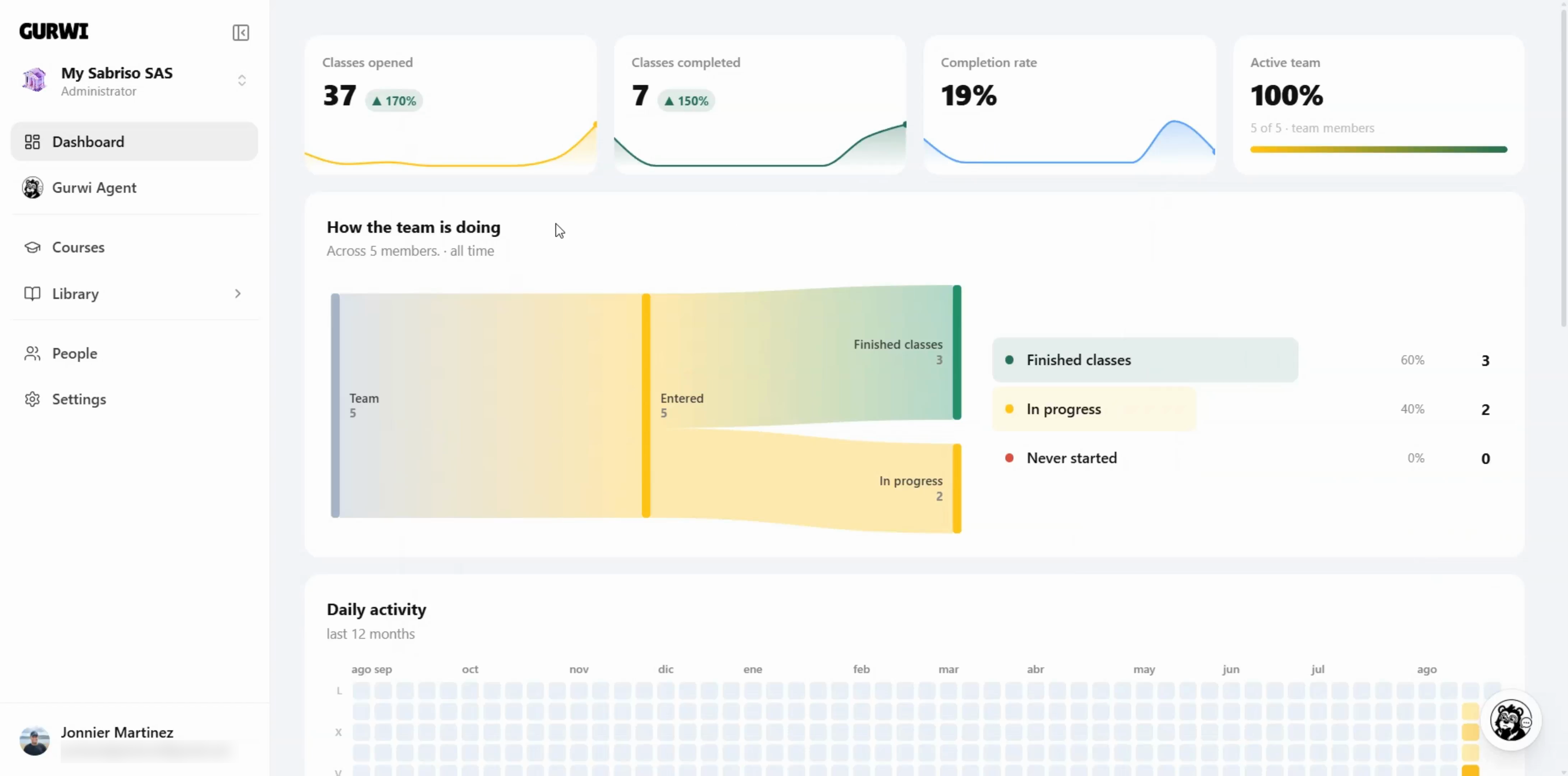Image resolution: width=1568 pixels, height=776 pixels.
Task: Go to the Courses menu item
Action: click(135, 247)
